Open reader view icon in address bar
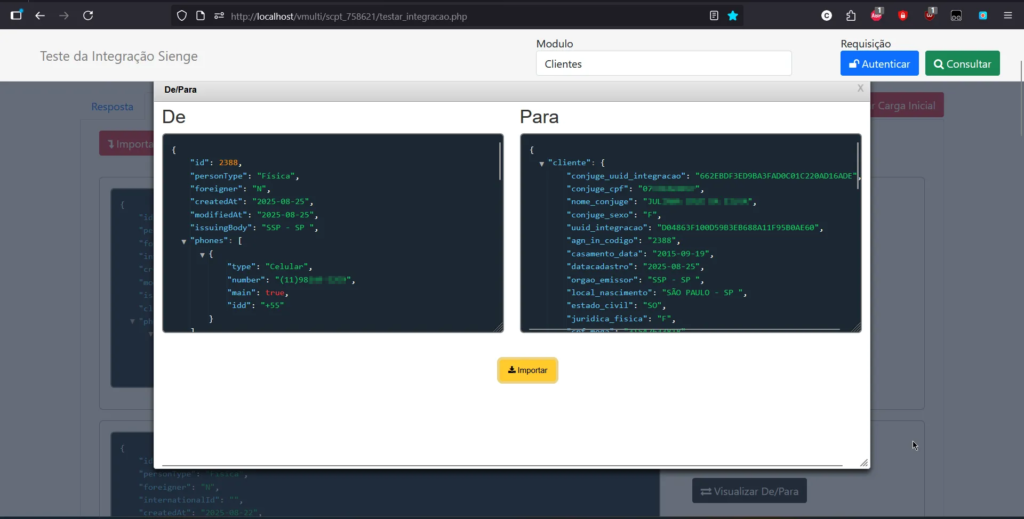Viewport: 1024px width, 519px height. [x=713, y=16]
